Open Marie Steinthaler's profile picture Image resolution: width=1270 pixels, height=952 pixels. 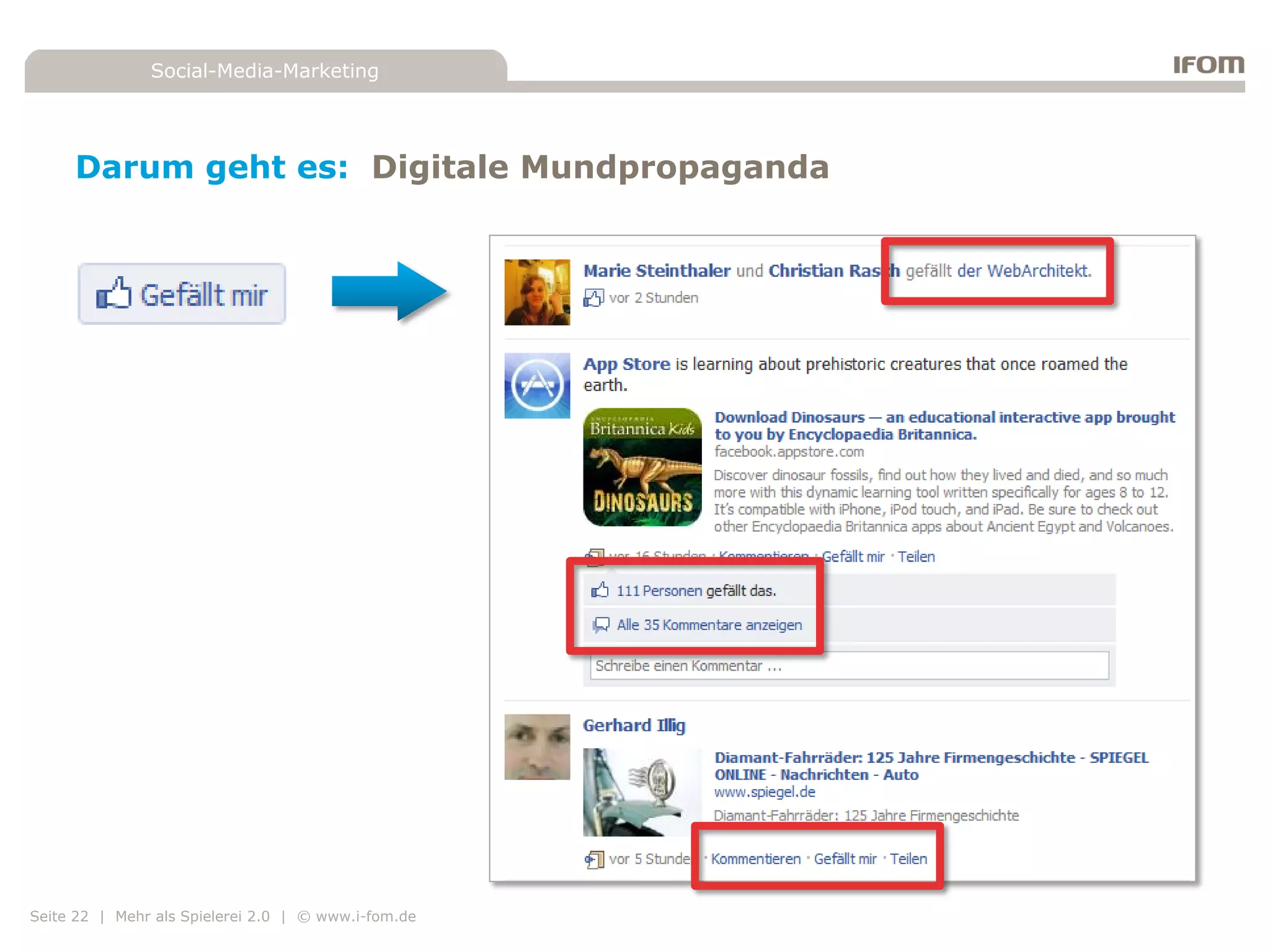point(537,292)
